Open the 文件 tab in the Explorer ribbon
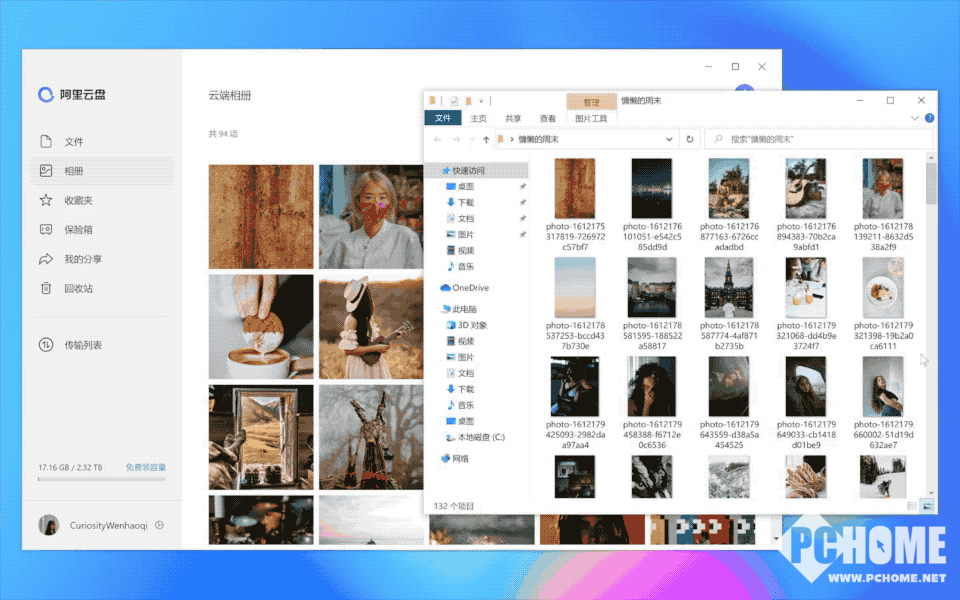960x600 pixels. pos(443,118)
